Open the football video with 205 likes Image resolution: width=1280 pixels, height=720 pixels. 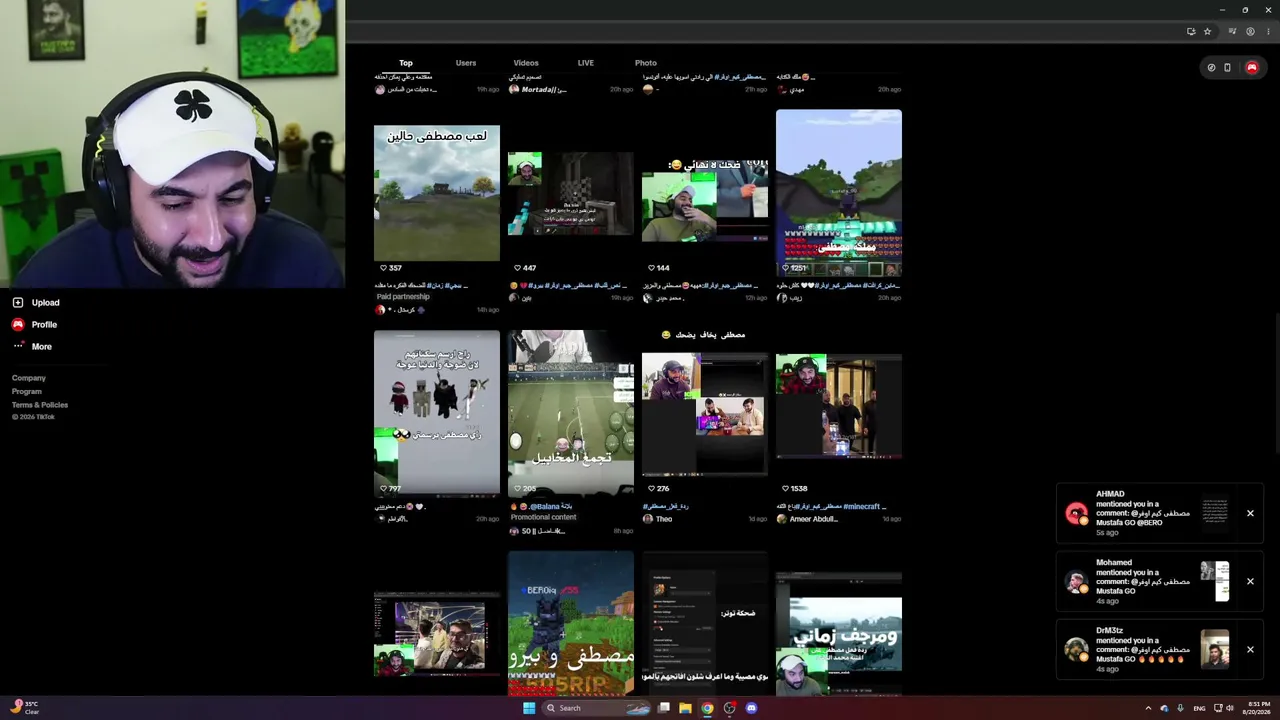point(570,413)
